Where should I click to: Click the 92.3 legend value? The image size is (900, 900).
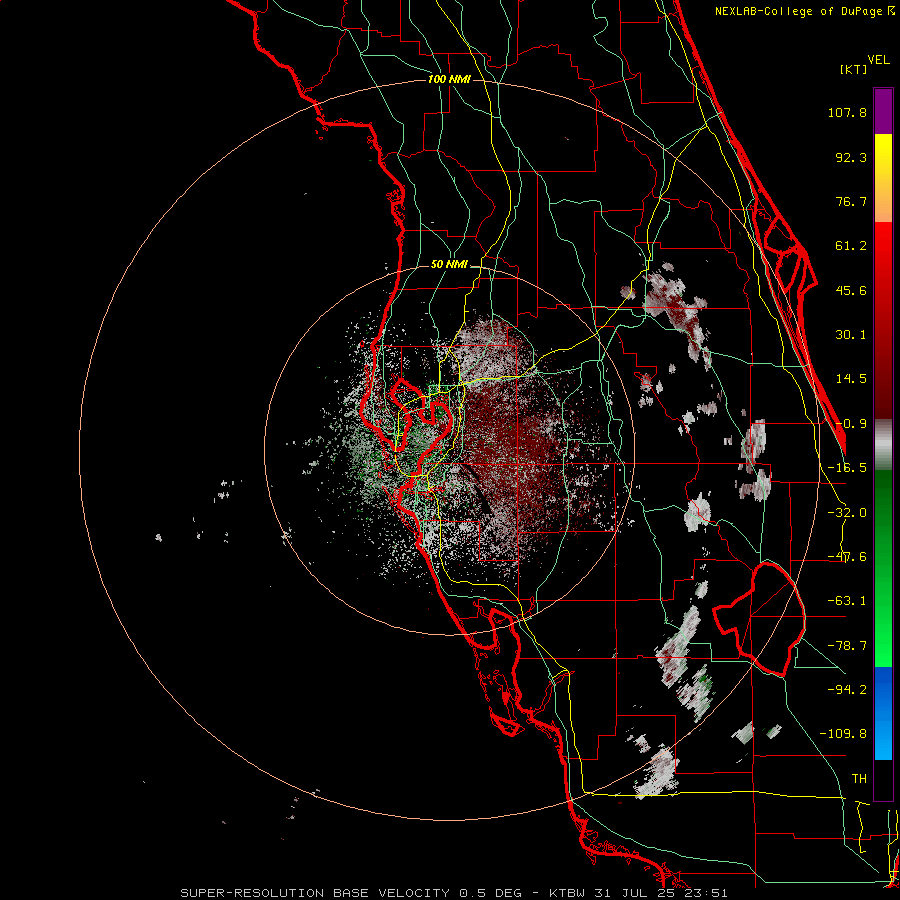pos(851,157)
